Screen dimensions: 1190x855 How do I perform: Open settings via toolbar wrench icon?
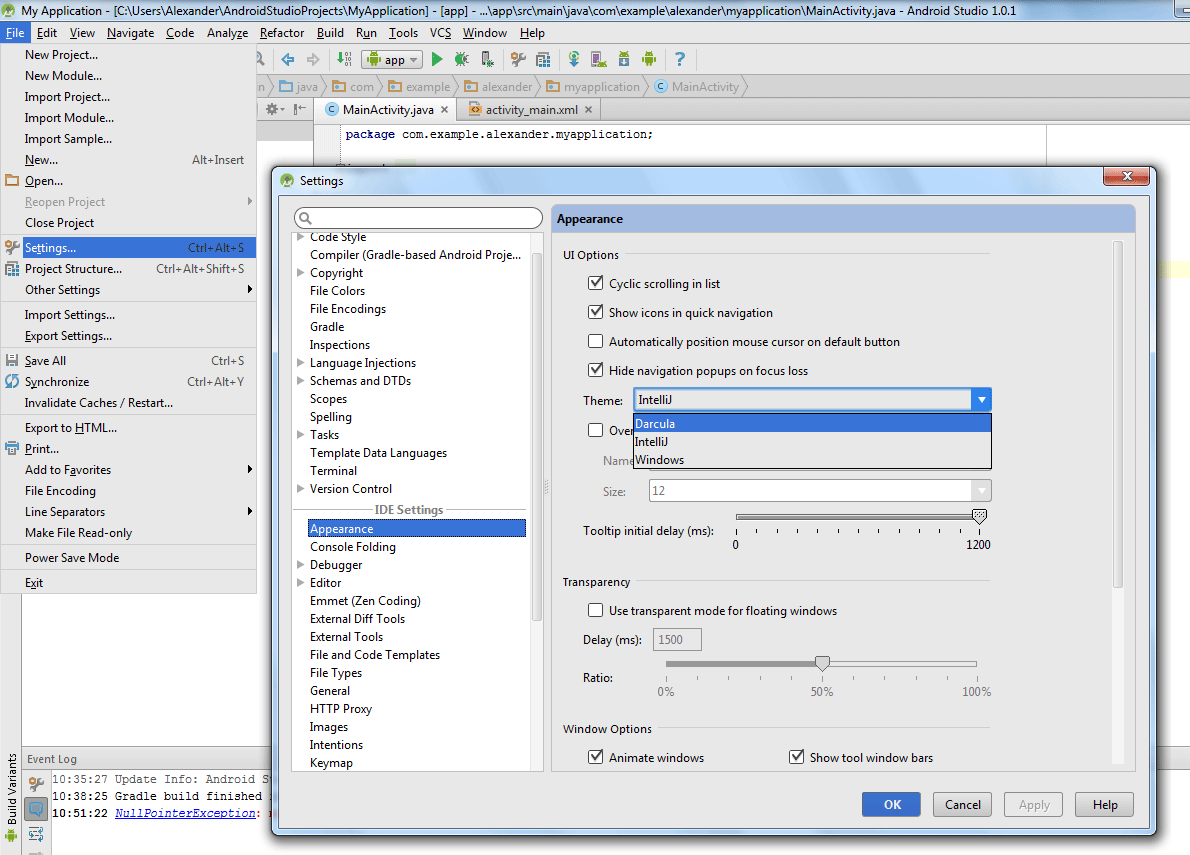(518, 59)
